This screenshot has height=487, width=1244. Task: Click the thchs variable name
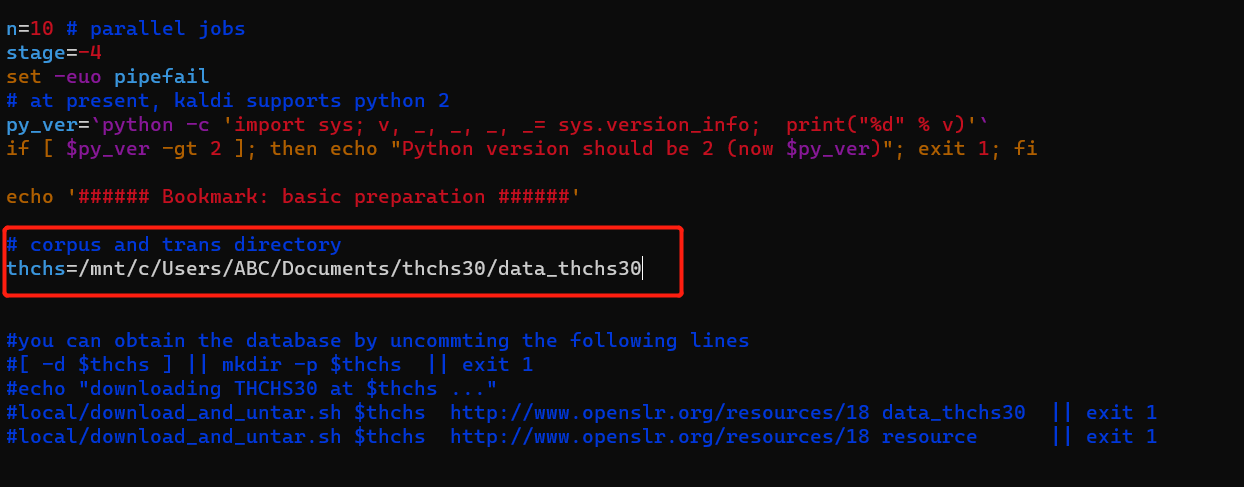coord(36,268)
